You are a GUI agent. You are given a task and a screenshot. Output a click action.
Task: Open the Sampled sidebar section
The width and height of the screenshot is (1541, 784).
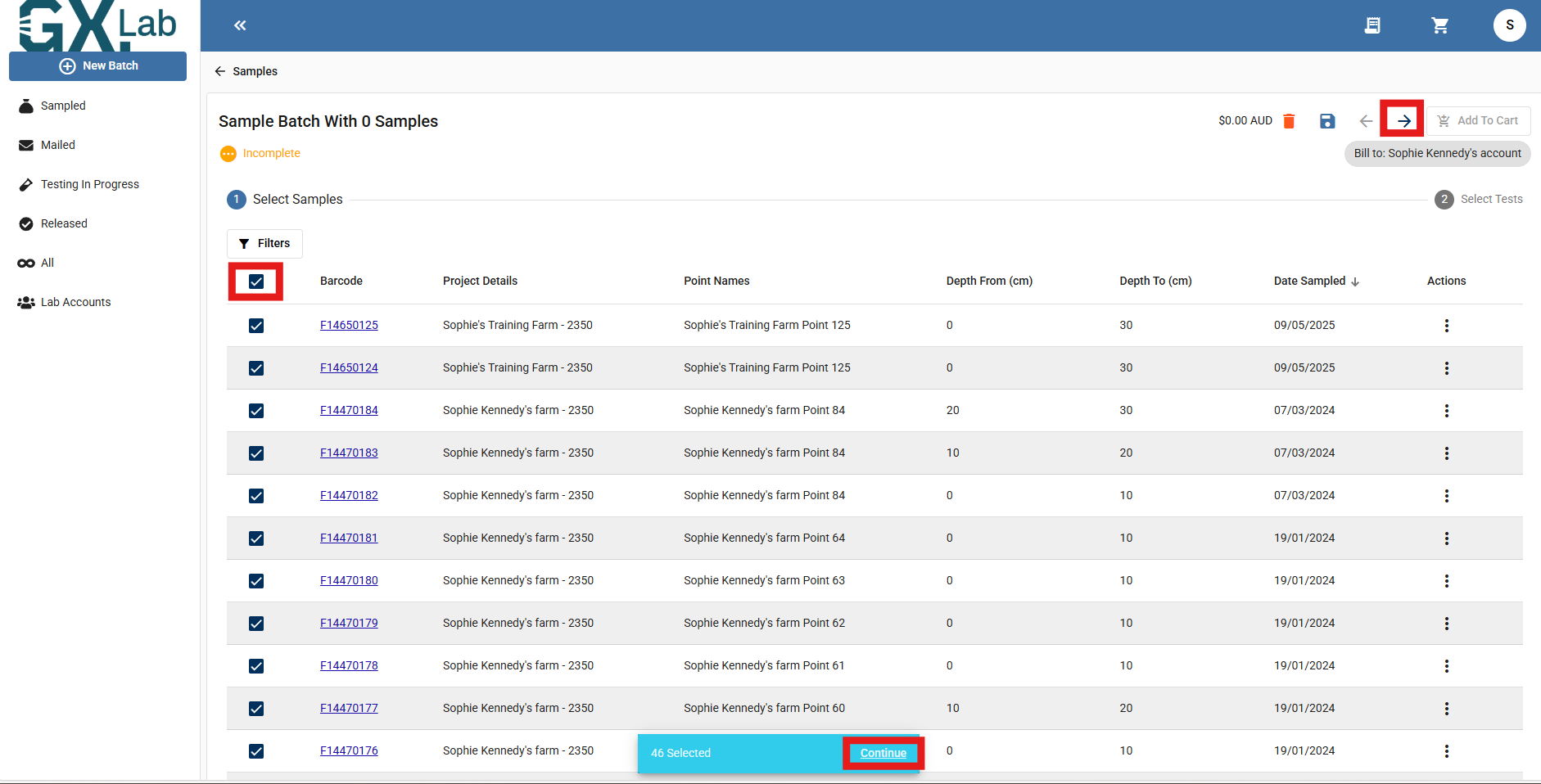tap(63, 106)
